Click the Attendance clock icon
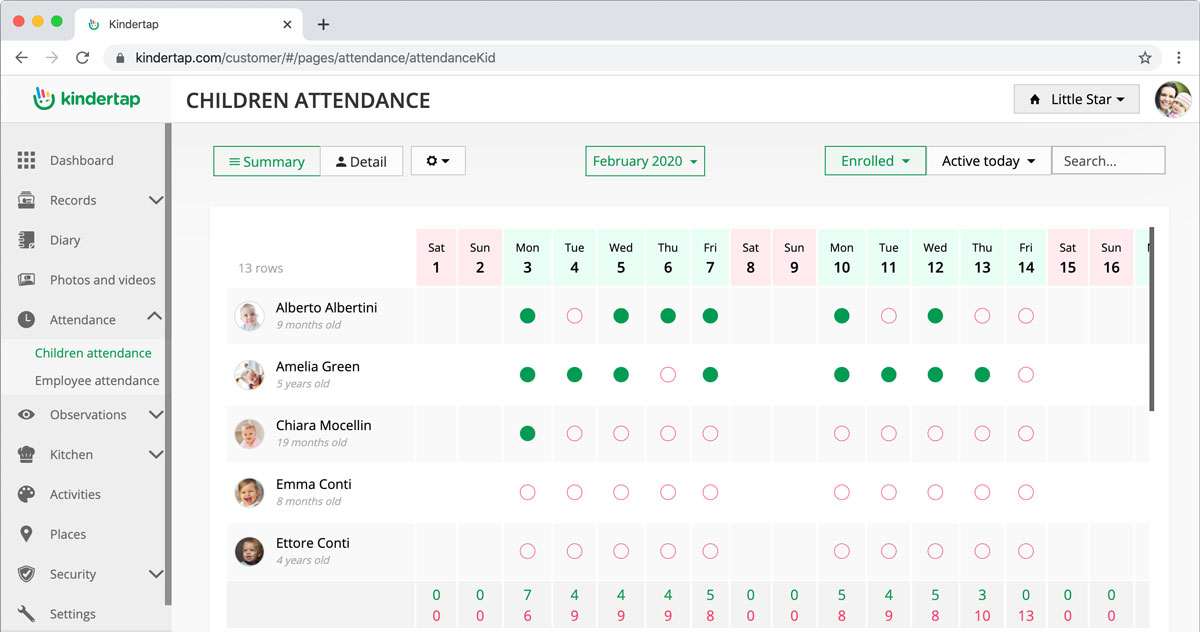 (27, 319)
